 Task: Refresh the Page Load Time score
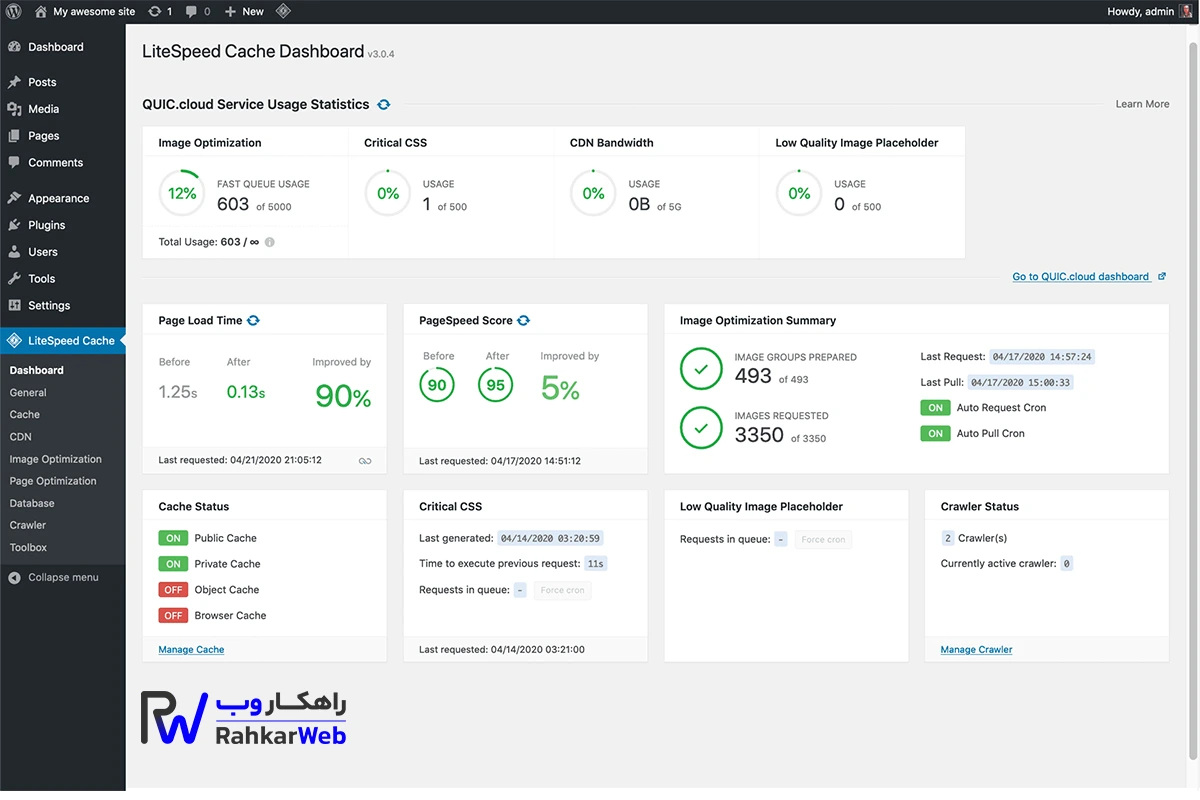(253, 320)
